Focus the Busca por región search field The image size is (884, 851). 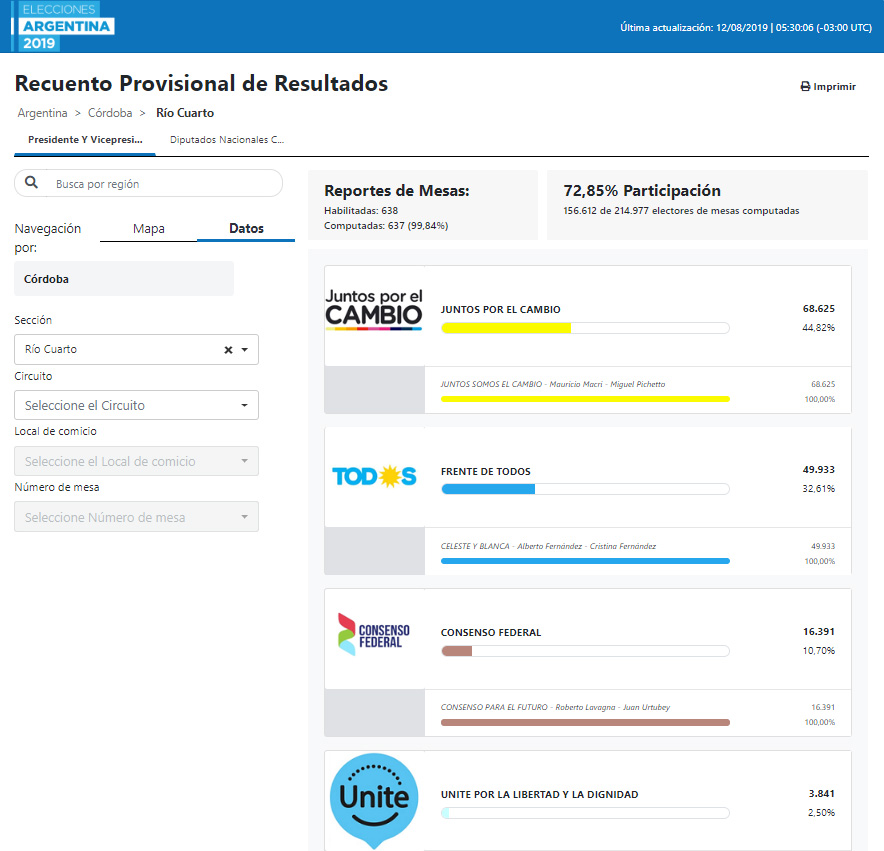point(148,183)
